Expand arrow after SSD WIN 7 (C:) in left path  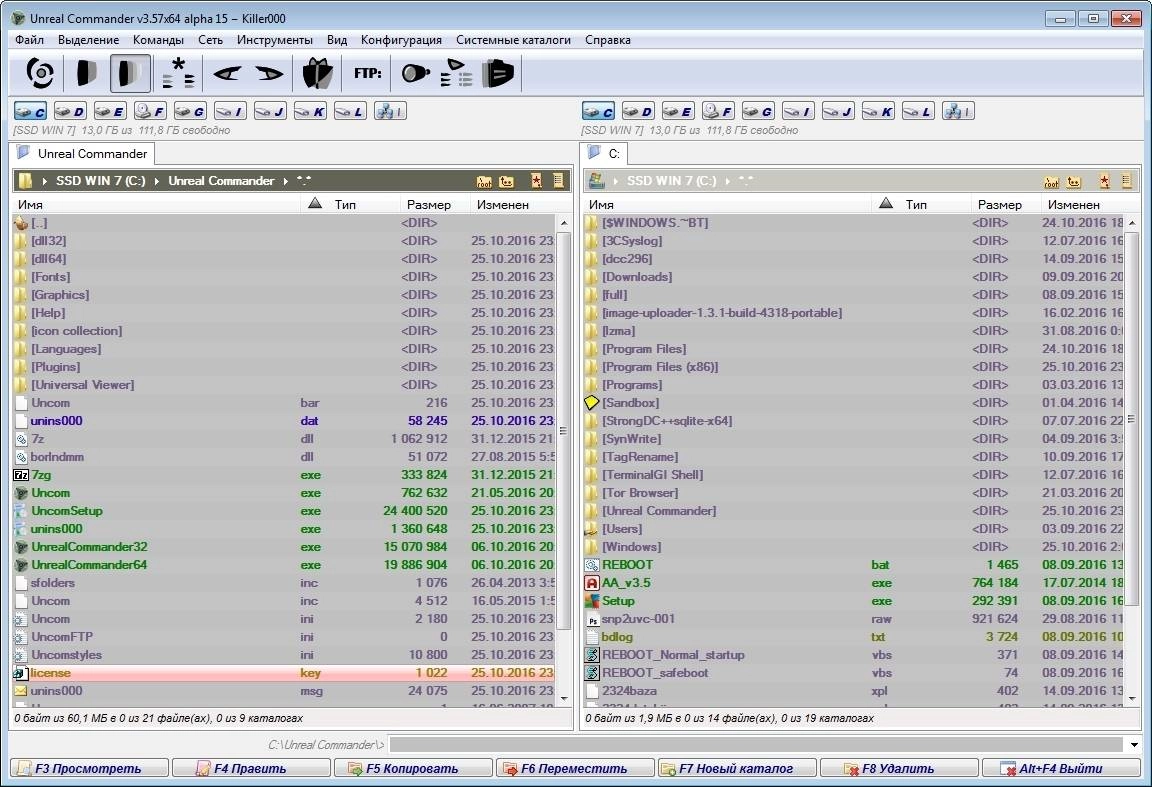(x=156, y=181)
